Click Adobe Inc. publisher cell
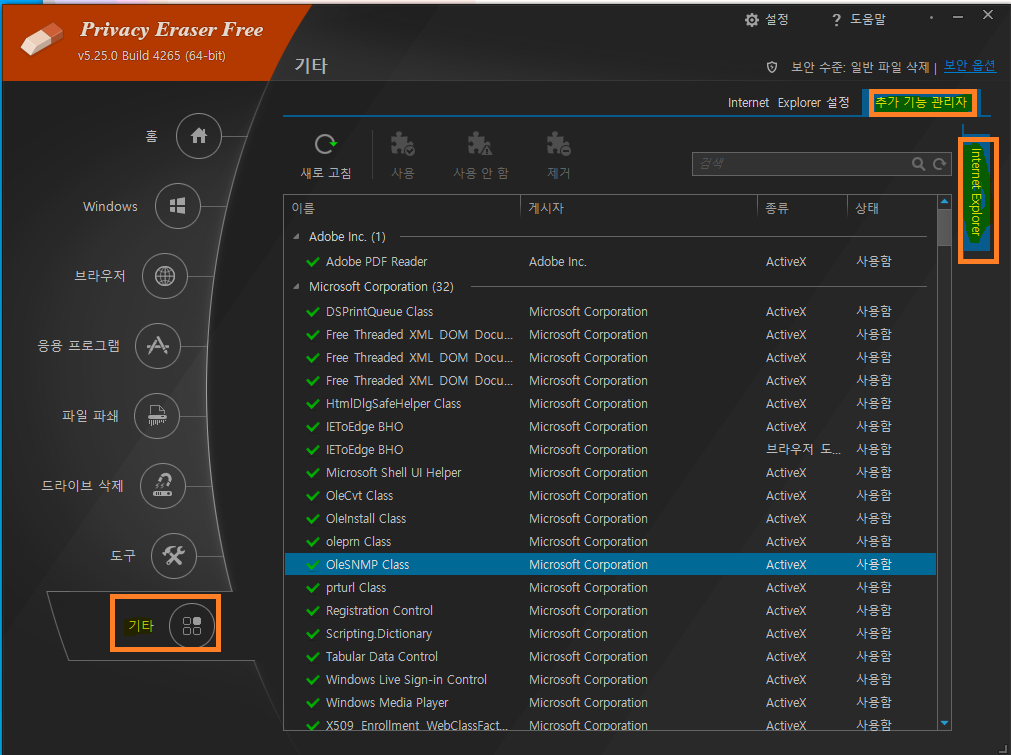1011x755 pixels. coord(557,262)
